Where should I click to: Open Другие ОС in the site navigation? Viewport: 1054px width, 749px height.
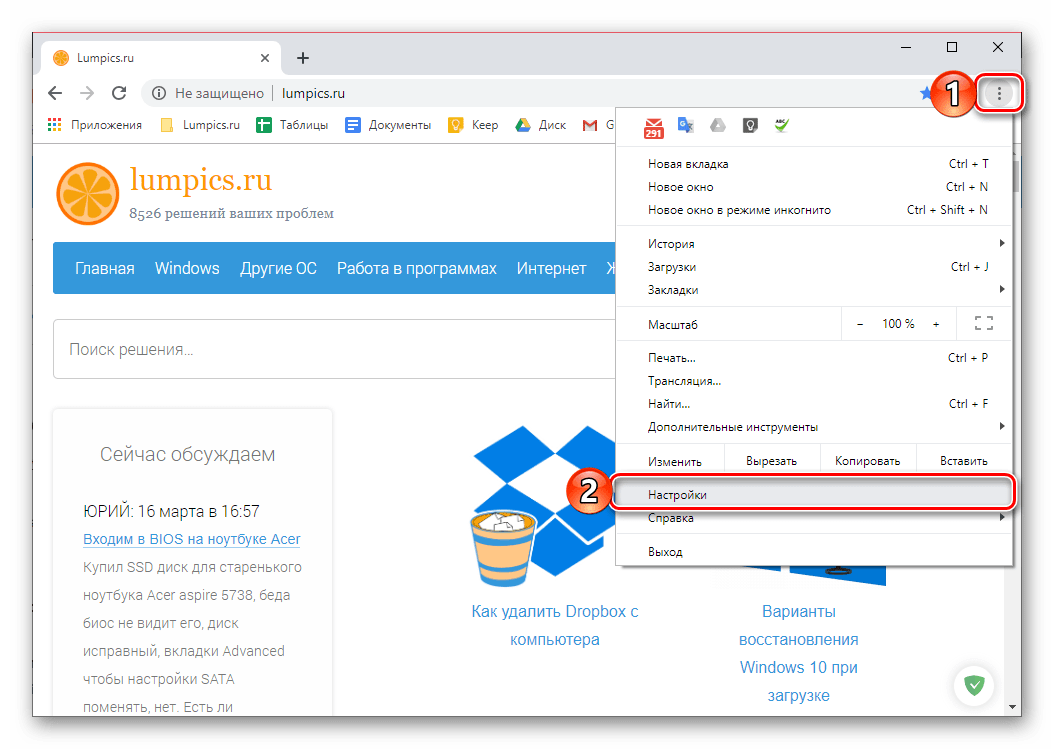tap(278, 268)
